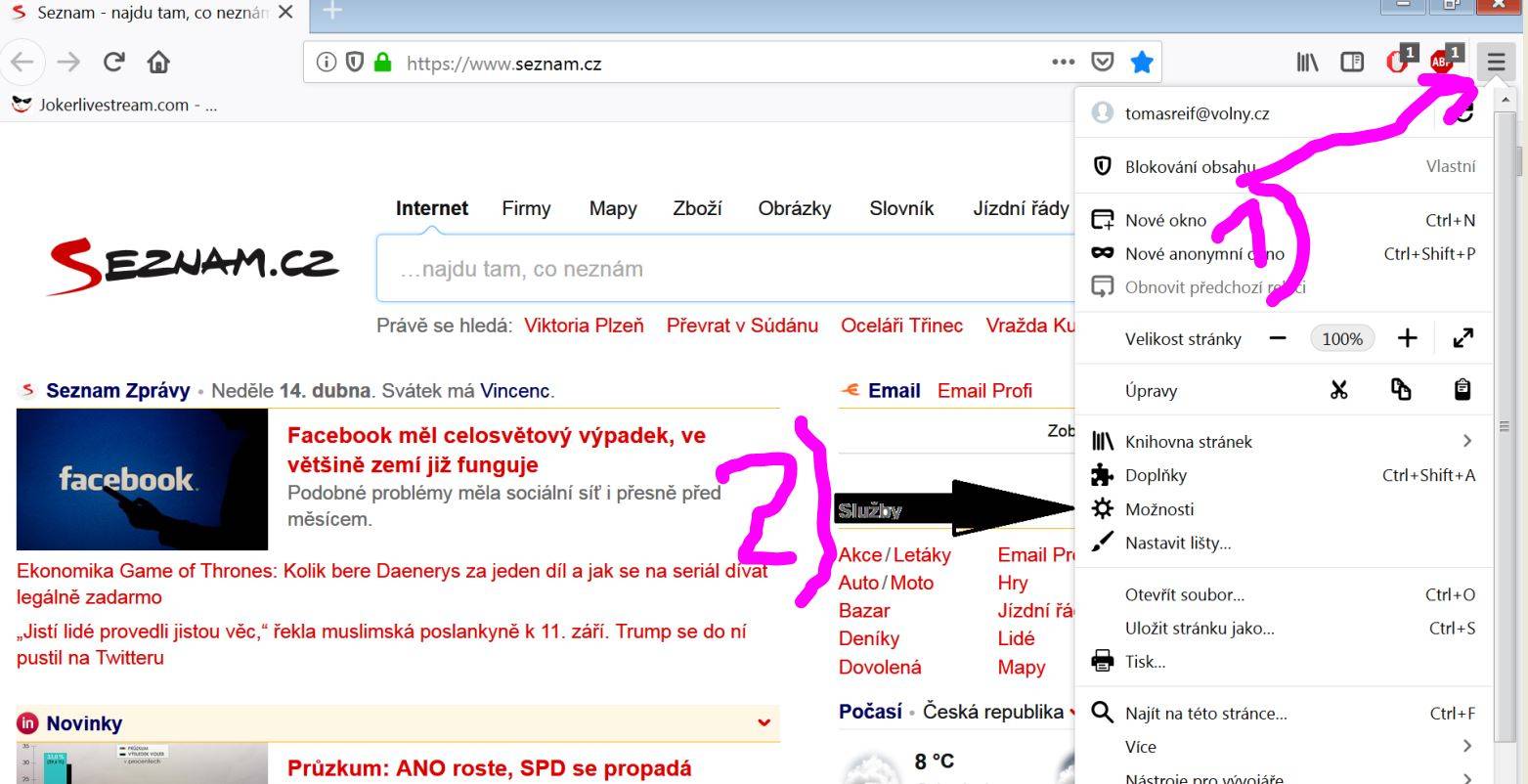Close the Seznam tab
Image resolution: width=1528 pixels, height=784 pixels.
[285, 13]
